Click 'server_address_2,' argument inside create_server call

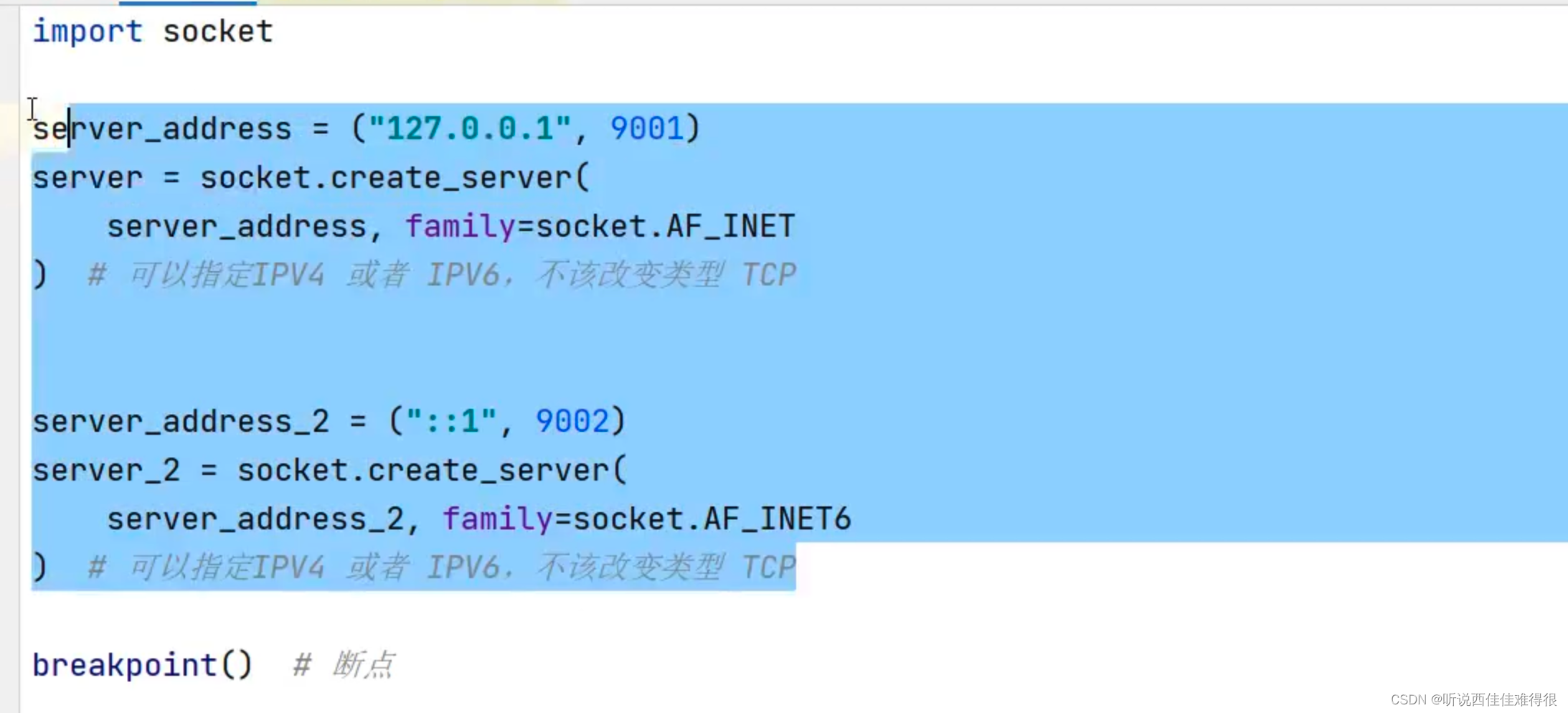263,519
